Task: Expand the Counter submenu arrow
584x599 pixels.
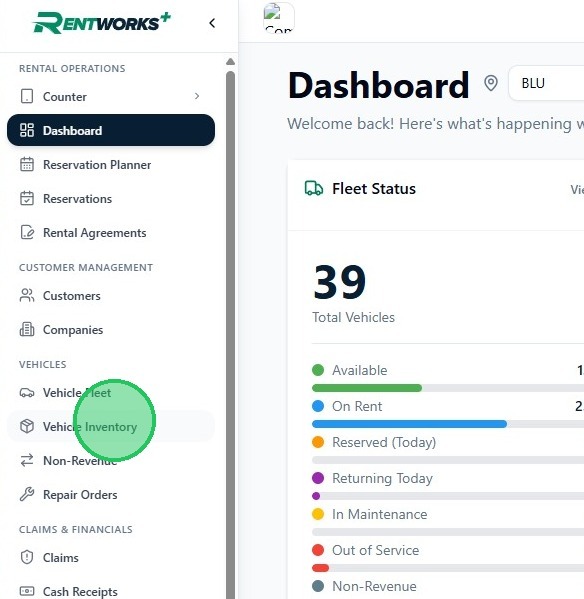Action: pyautogui.click(x=197, y=96)
